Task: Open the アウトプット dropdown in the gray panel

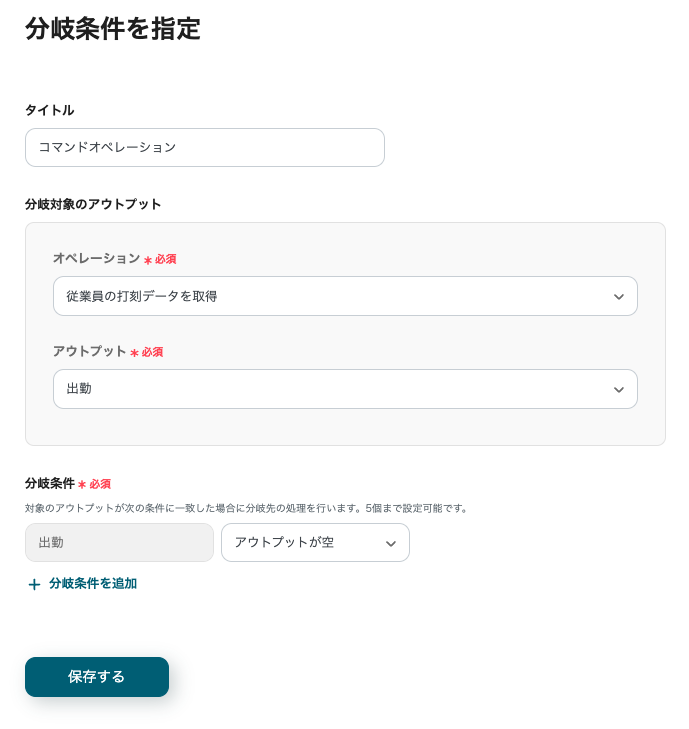Action: 330,389
